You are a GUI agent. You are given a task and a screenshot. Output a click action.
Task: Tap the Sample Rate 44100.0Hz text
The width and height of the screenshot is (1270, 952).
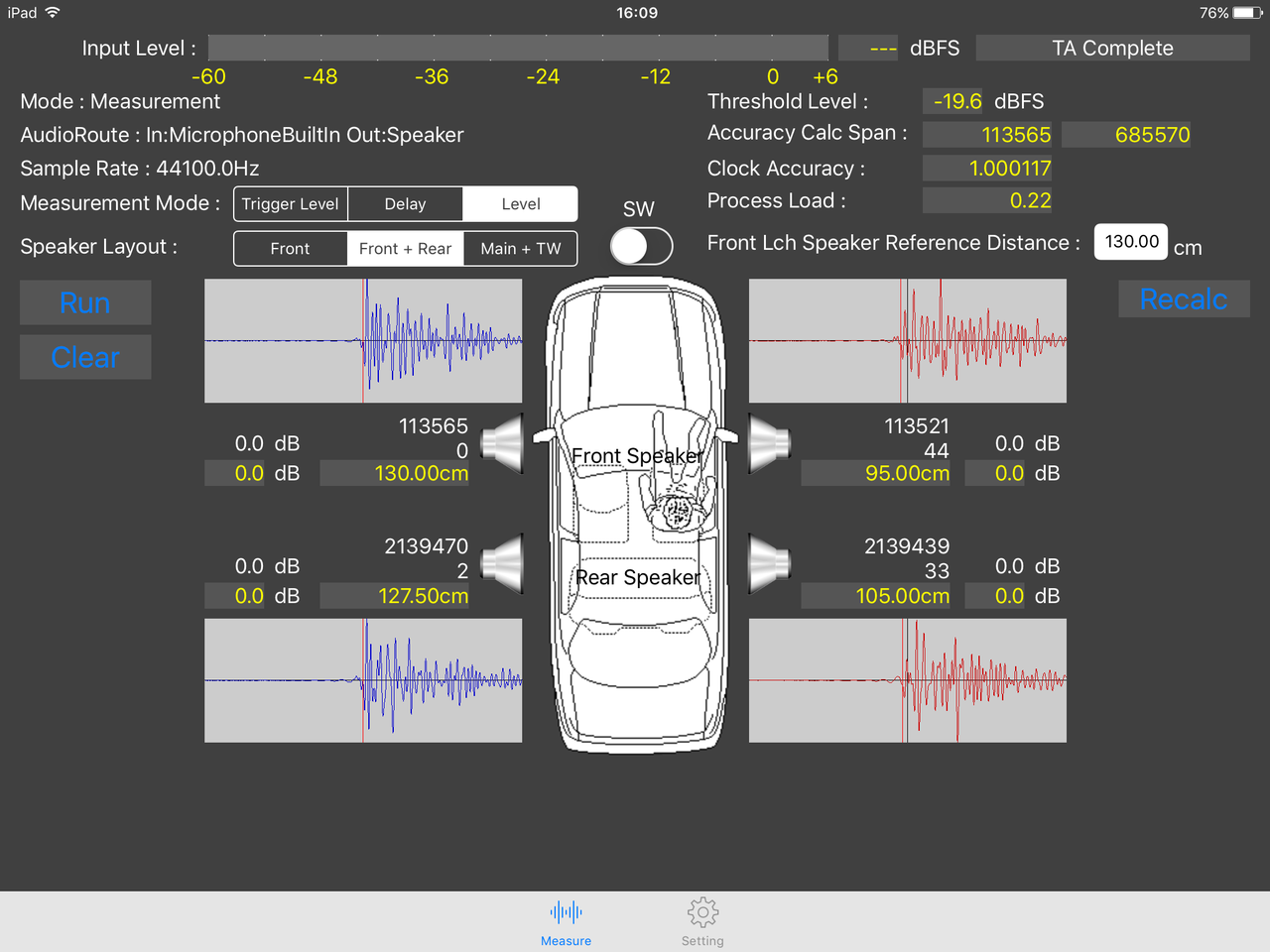tap(140, 169)
